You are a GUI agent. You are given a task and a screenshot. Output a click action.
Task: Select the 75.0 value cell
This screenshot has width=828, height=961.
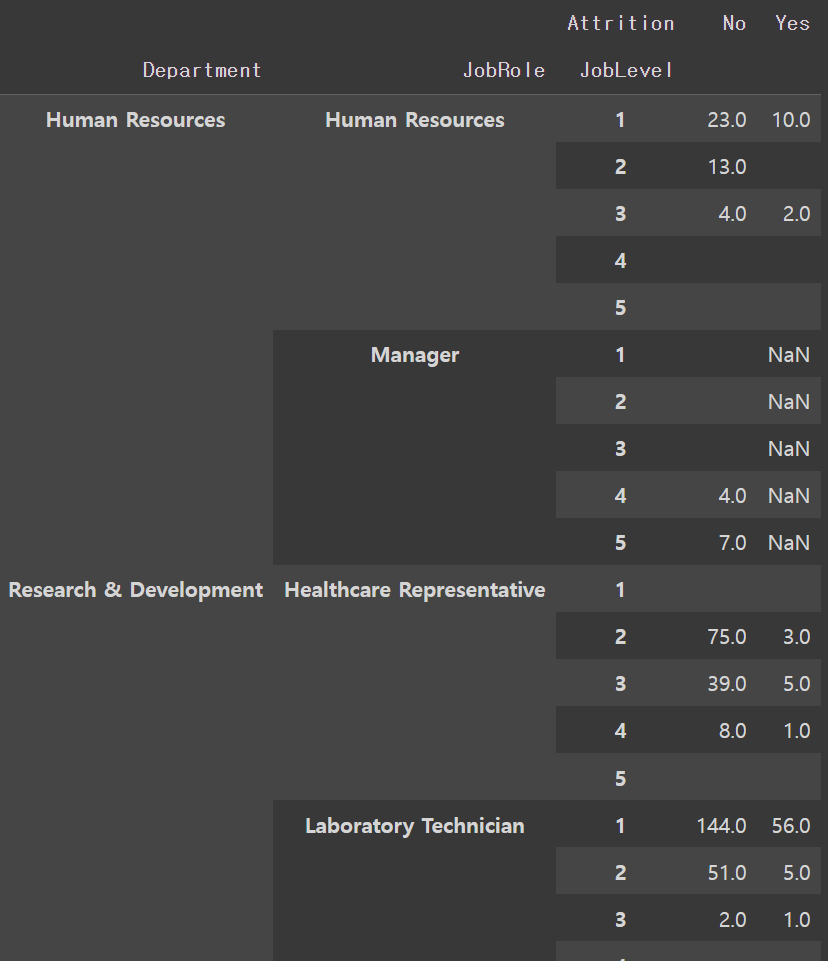pyautogui.click(x=726, y=637)
